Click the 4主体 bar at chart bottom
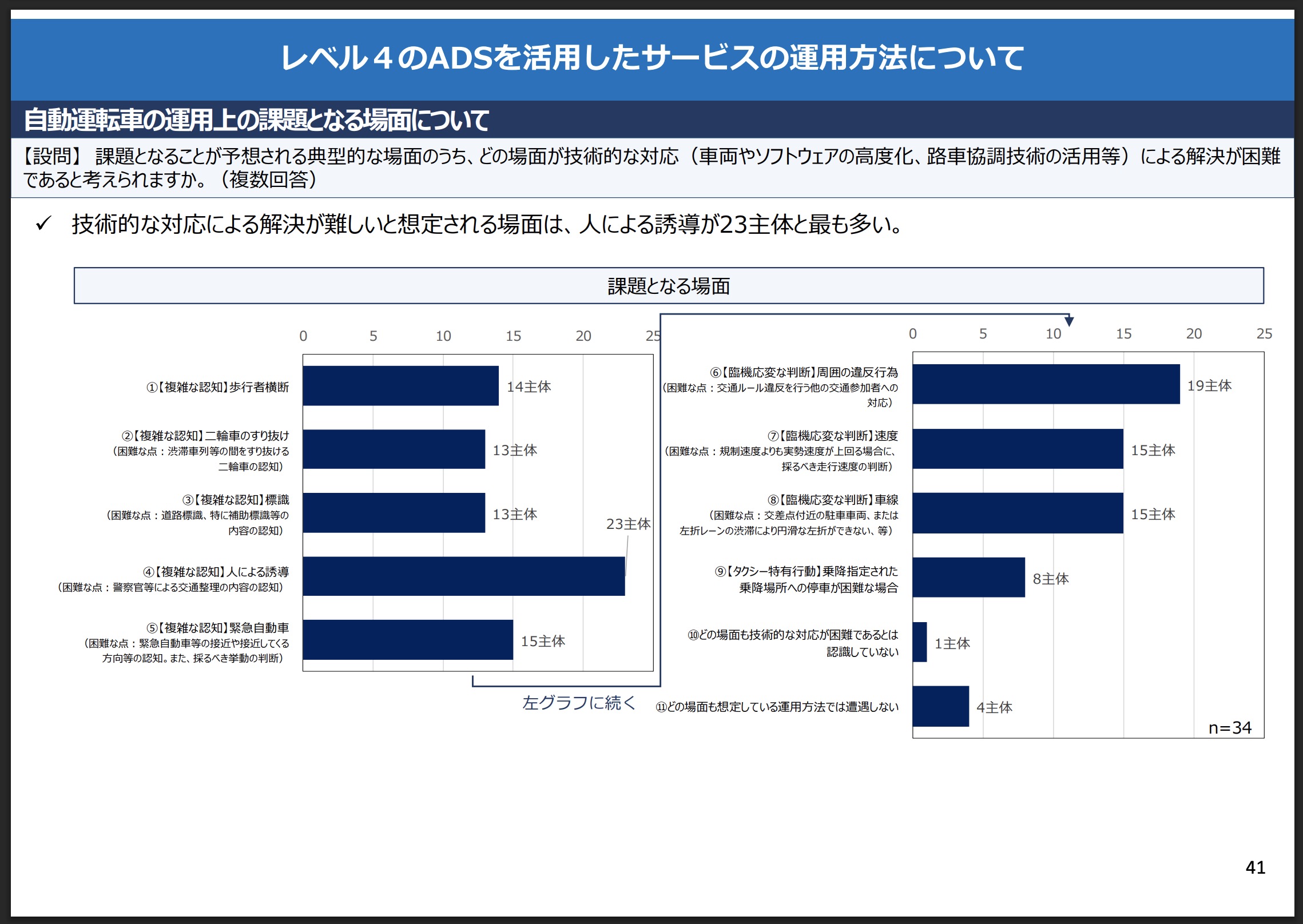The width and height of the screenshot is (1303, 924). [x=940, y=706]
